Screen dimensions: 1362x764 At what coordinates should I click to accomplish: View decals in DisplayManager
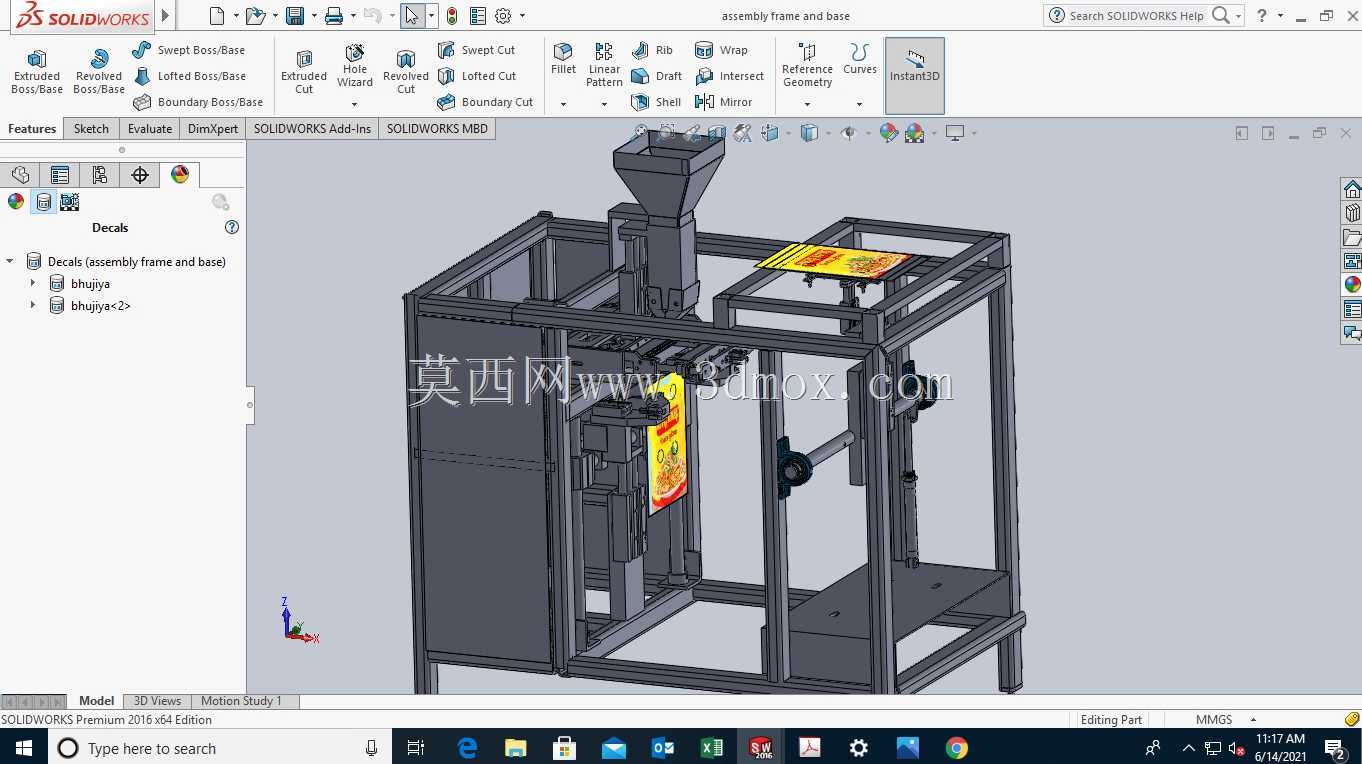43,202
